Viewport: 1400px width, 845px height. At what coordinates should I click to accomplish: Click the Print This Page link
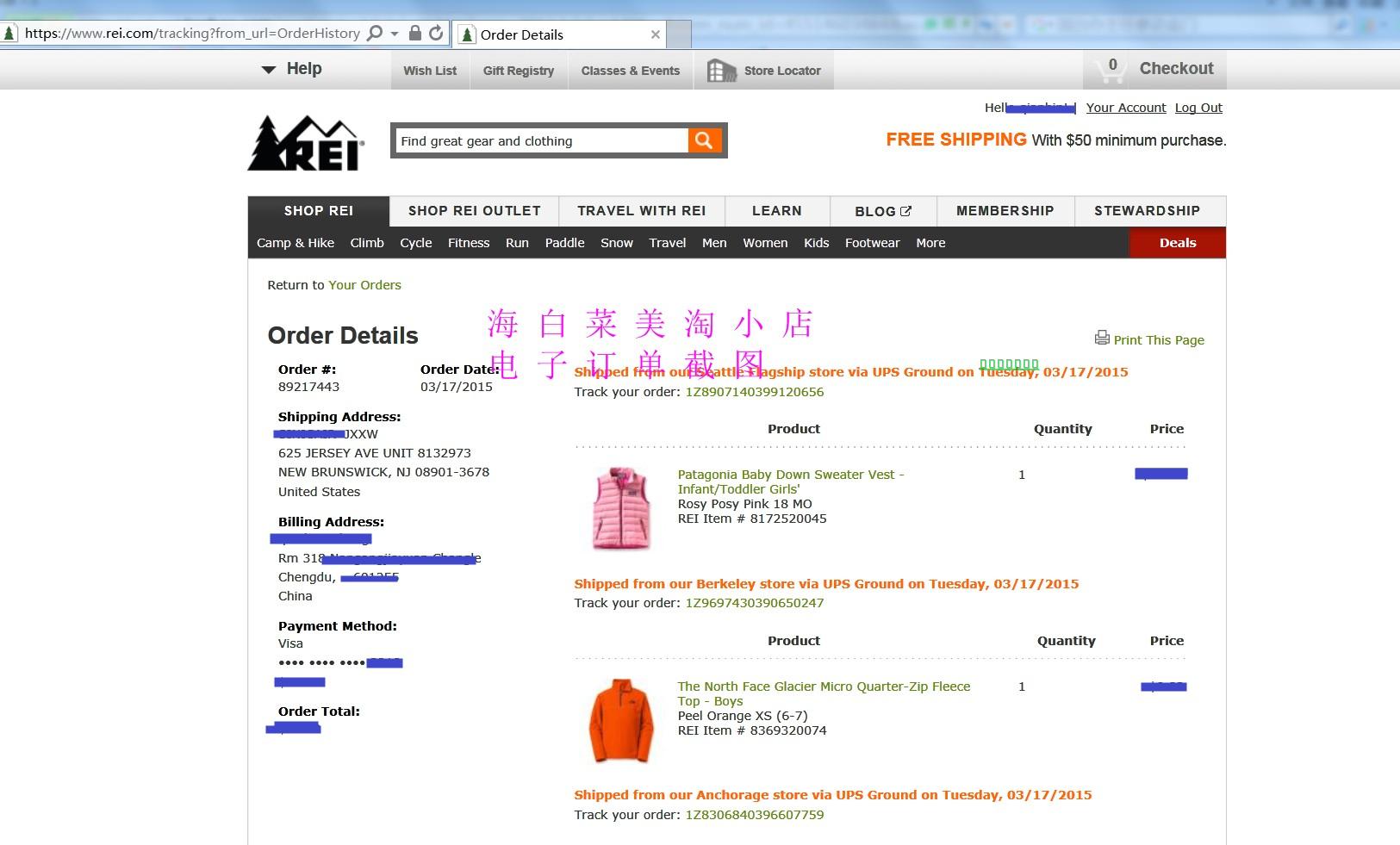point(1159,340)
